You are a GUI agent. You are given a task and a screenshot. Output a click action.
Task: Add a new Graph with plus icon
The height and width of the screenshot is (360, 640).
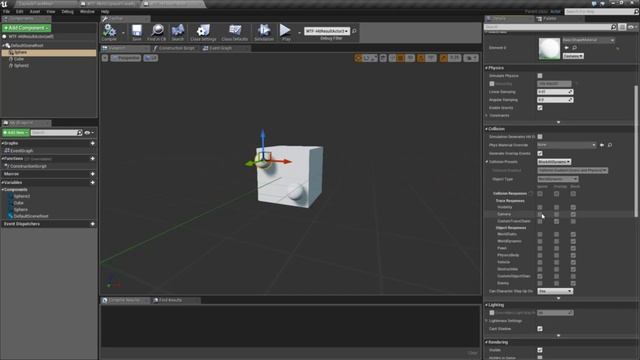pos(93,143)
